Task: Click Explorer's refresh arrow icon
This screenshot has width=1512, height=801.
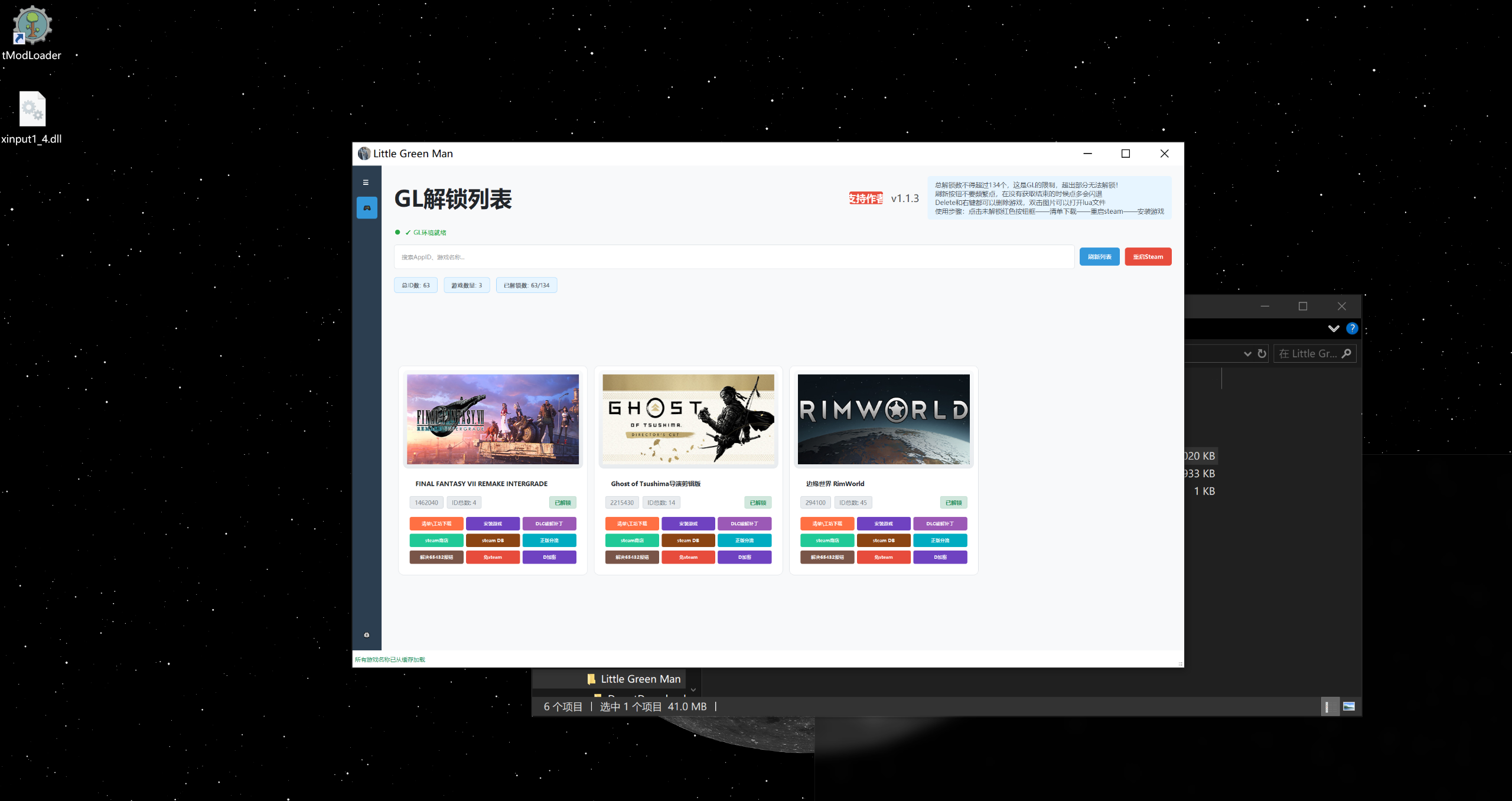Action: click(1262, 354)
